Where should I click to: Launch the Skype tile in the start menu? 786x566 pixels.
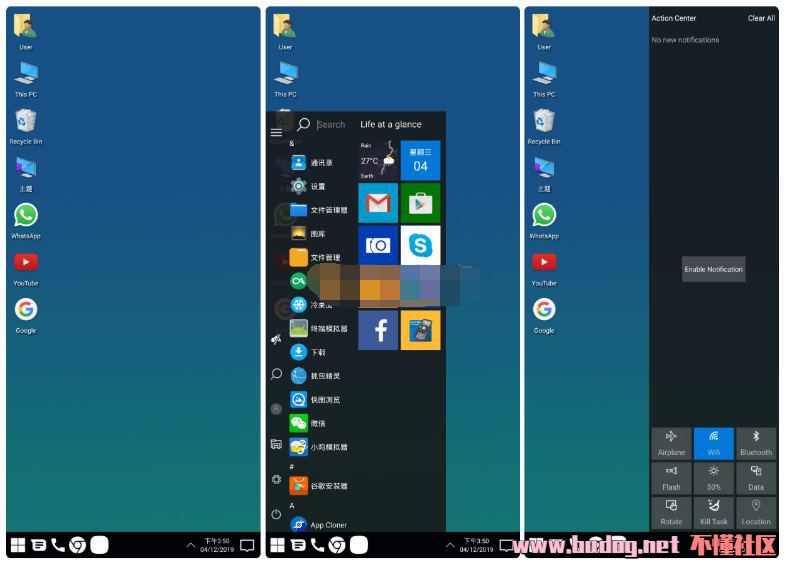pos(420,245)
